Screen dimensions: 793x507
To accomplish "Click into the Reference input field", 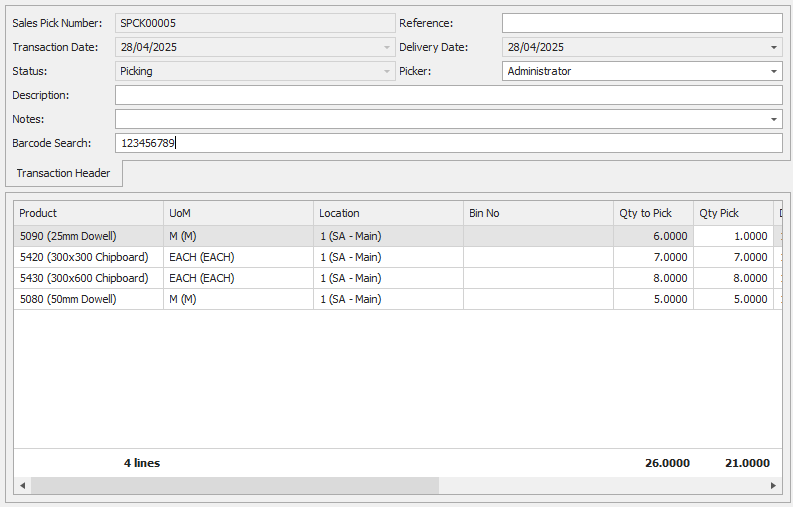I will point(641,23).
